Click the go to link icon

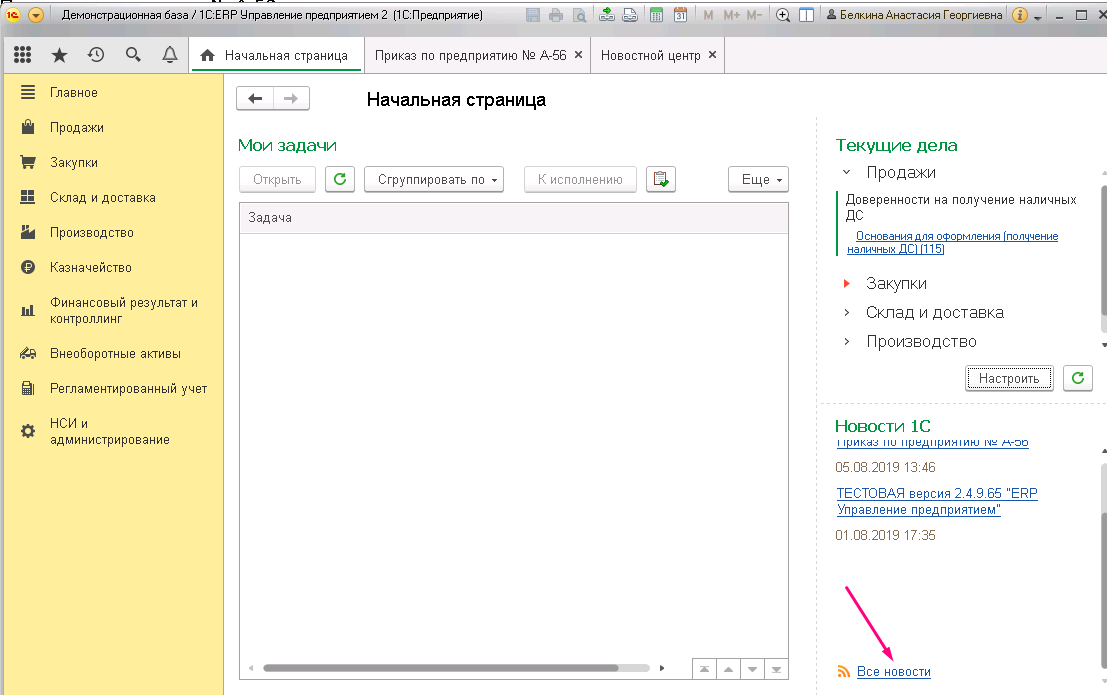(630, 14)
